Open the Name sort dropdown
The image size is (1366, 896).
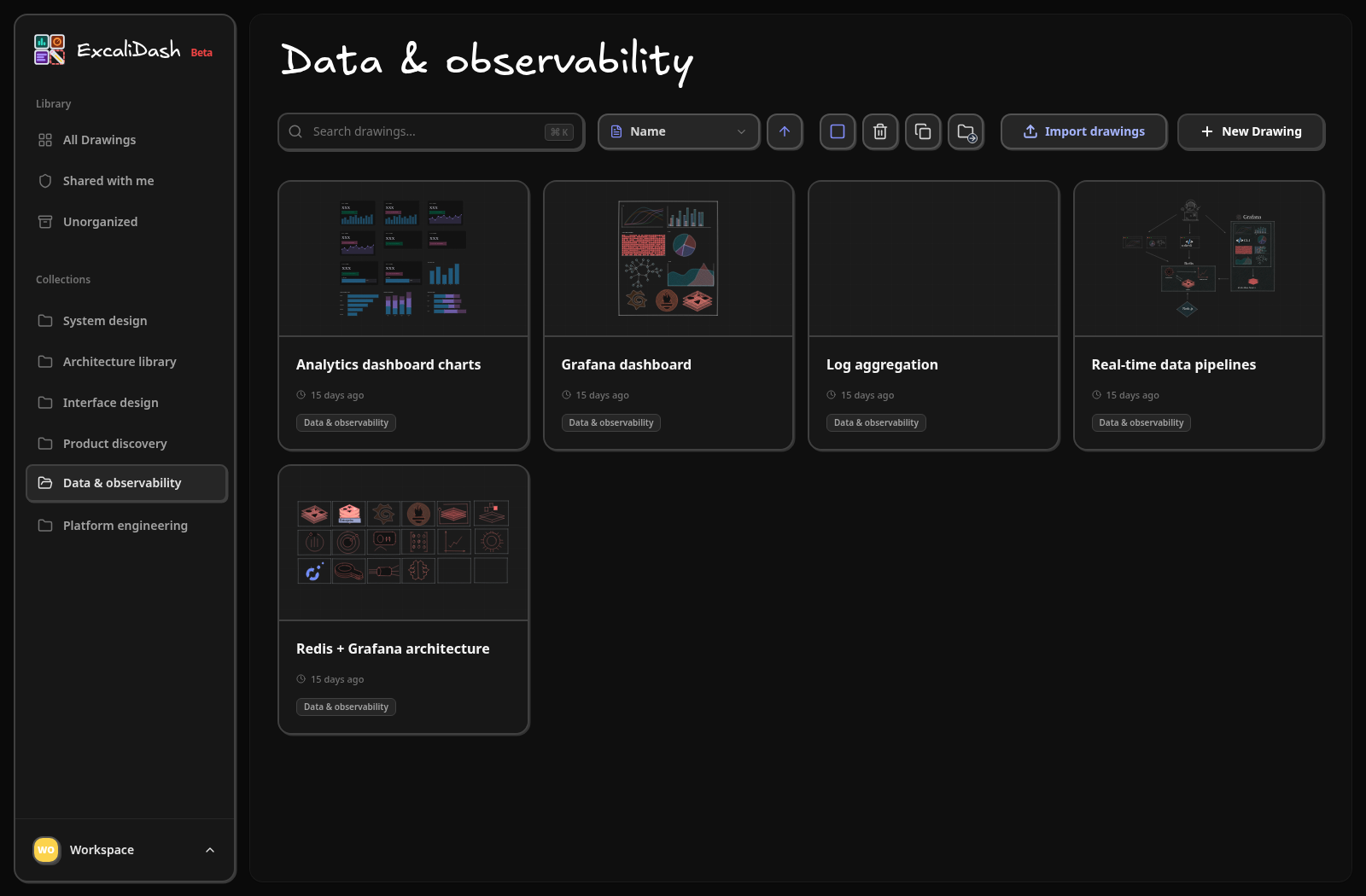tap(679, 131)
